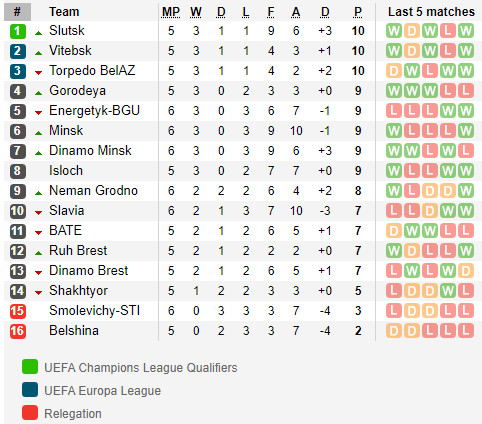Image resolution: width=482 pixels, height=424 pixels.
Task: Click Slutsk's most recent W result badge
Action: coord(466,31)
